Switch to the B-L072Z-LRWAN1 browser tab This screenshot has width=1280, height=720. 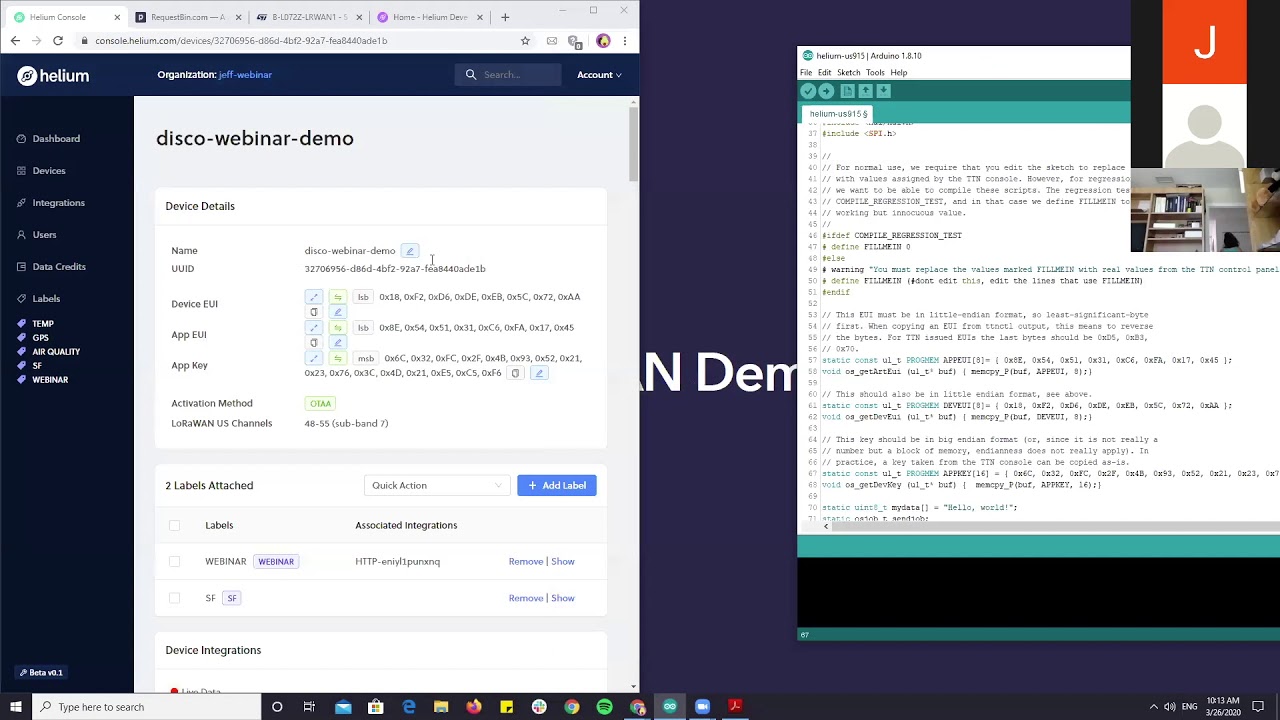click(x=307, y=17)
